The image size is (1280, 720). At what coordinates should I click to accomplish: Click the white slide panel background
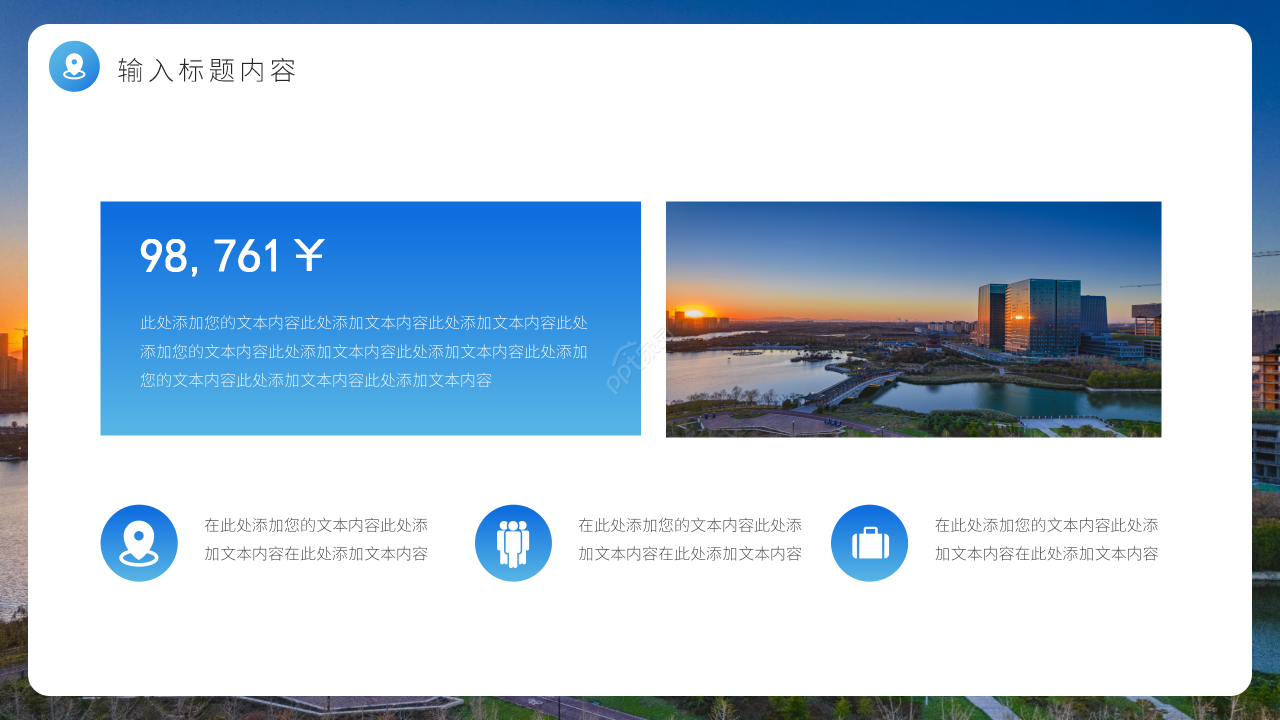(x=640, y=640)
